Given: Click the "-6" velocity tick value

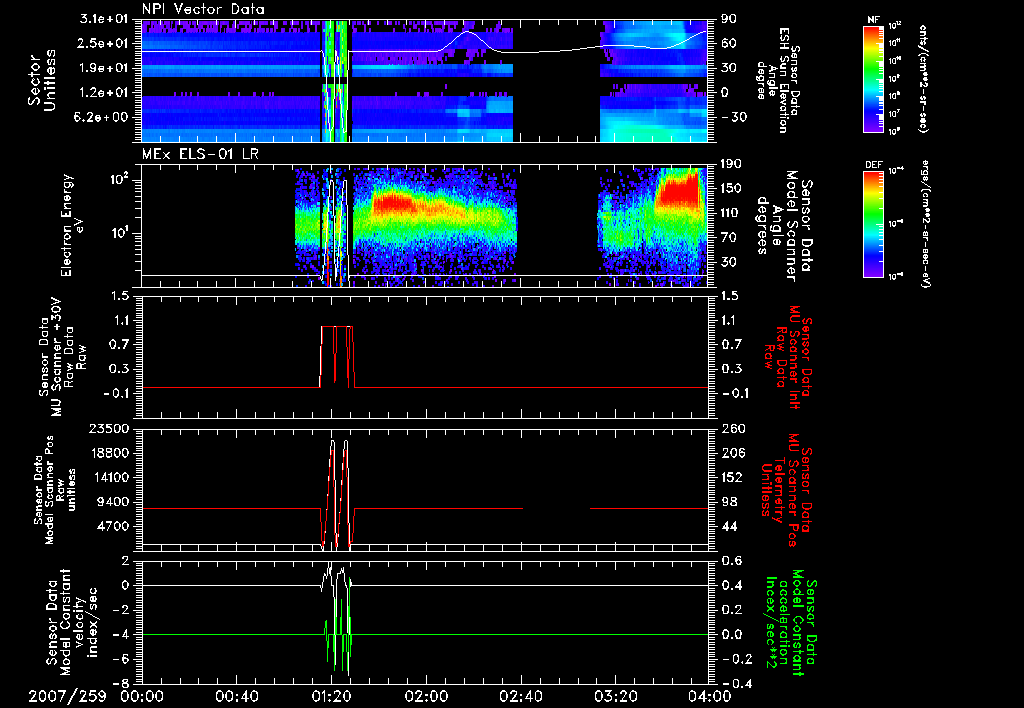Looking at the screenshot, I should point(122,659).
